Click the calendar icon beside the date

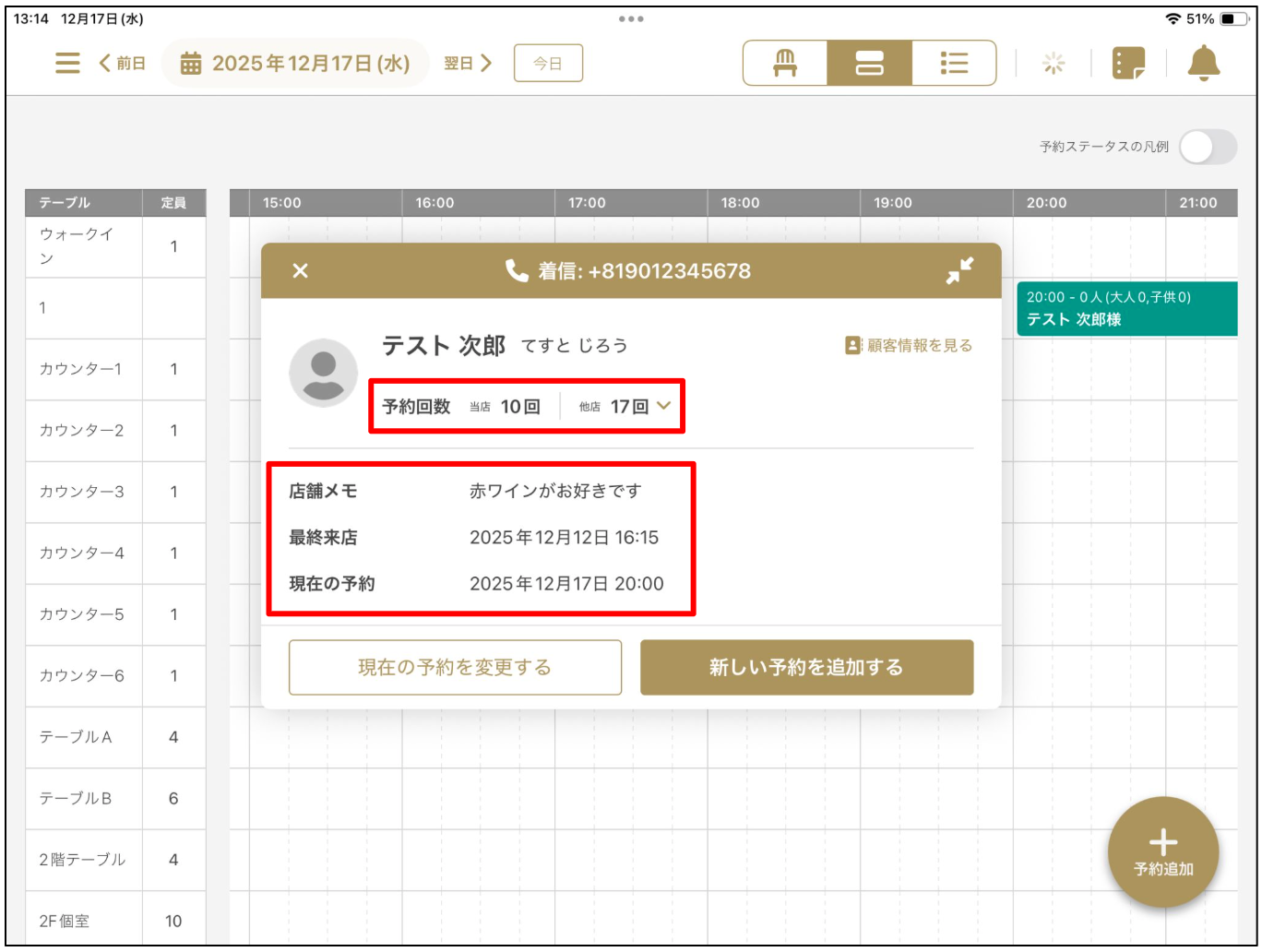tap(191, 63)
